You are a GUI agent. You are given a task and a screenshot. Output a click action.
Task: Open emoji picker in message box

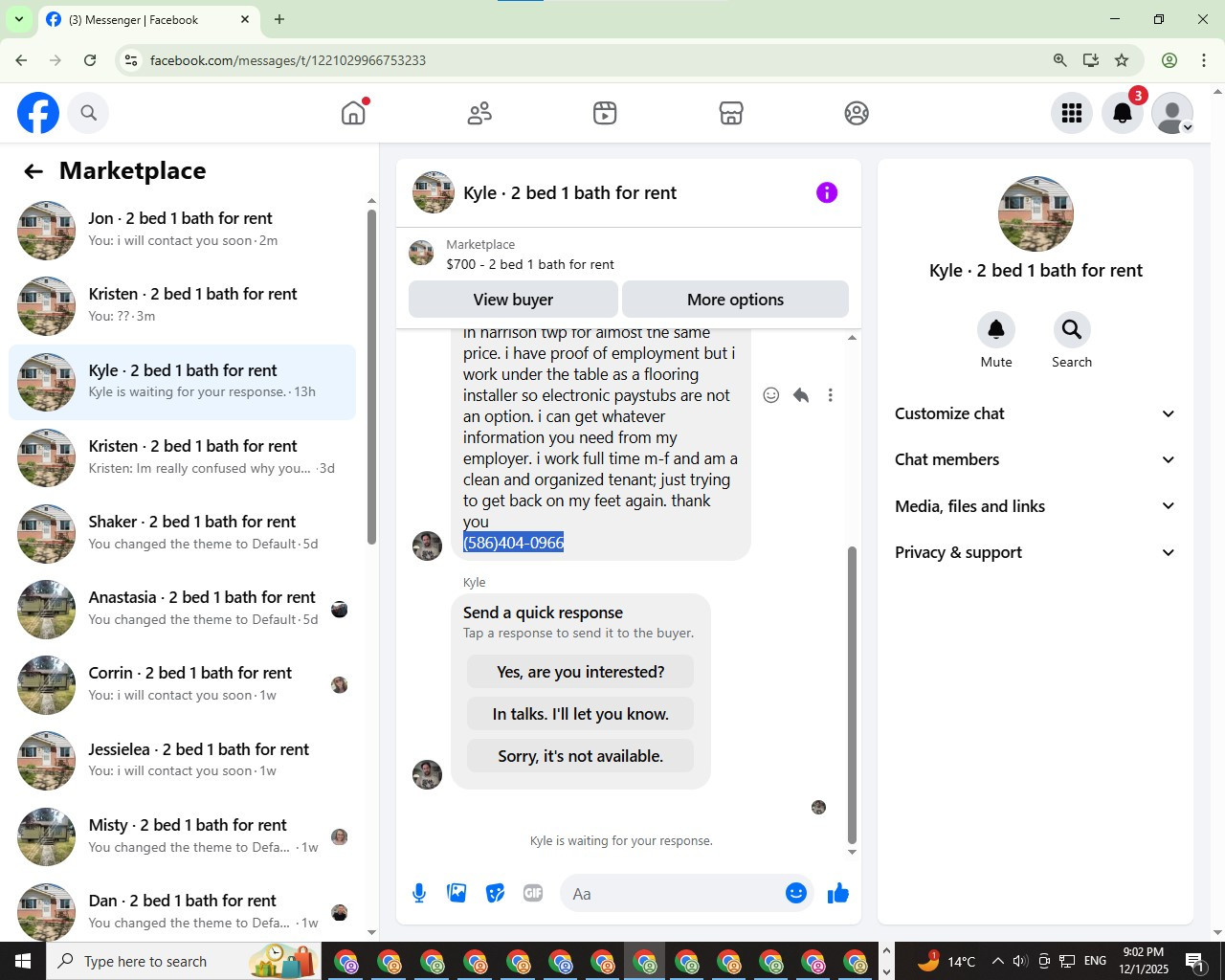[796, 894]
